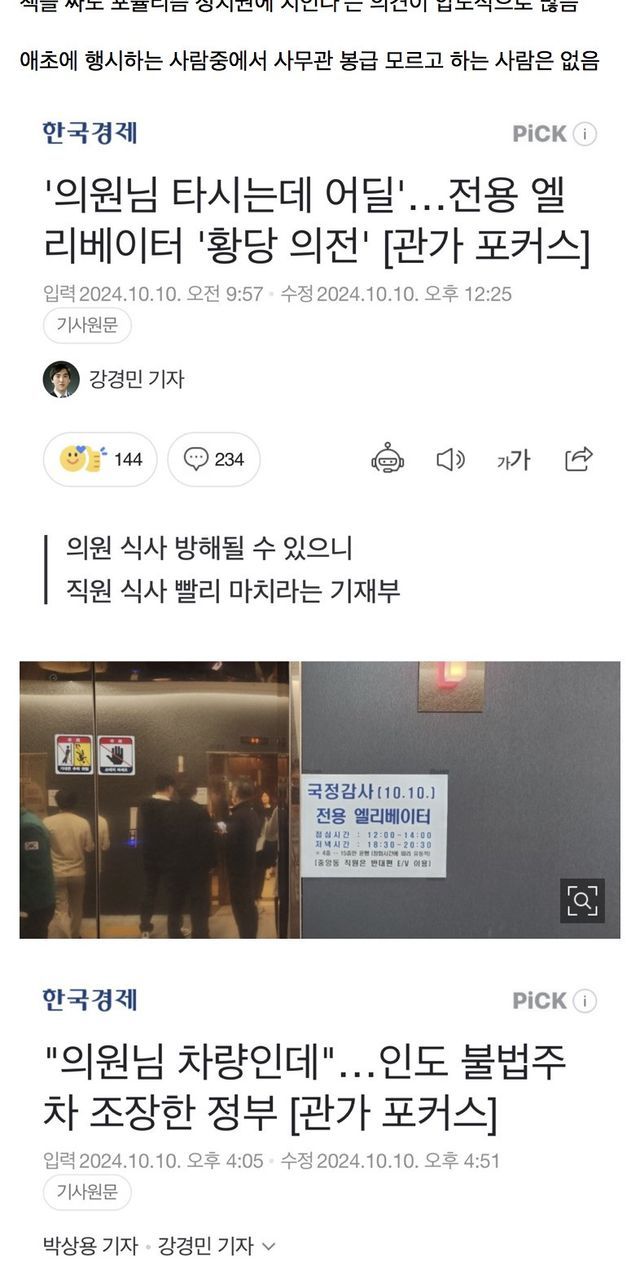Open the image zoom magnifier icon

(x=582, y=900)
